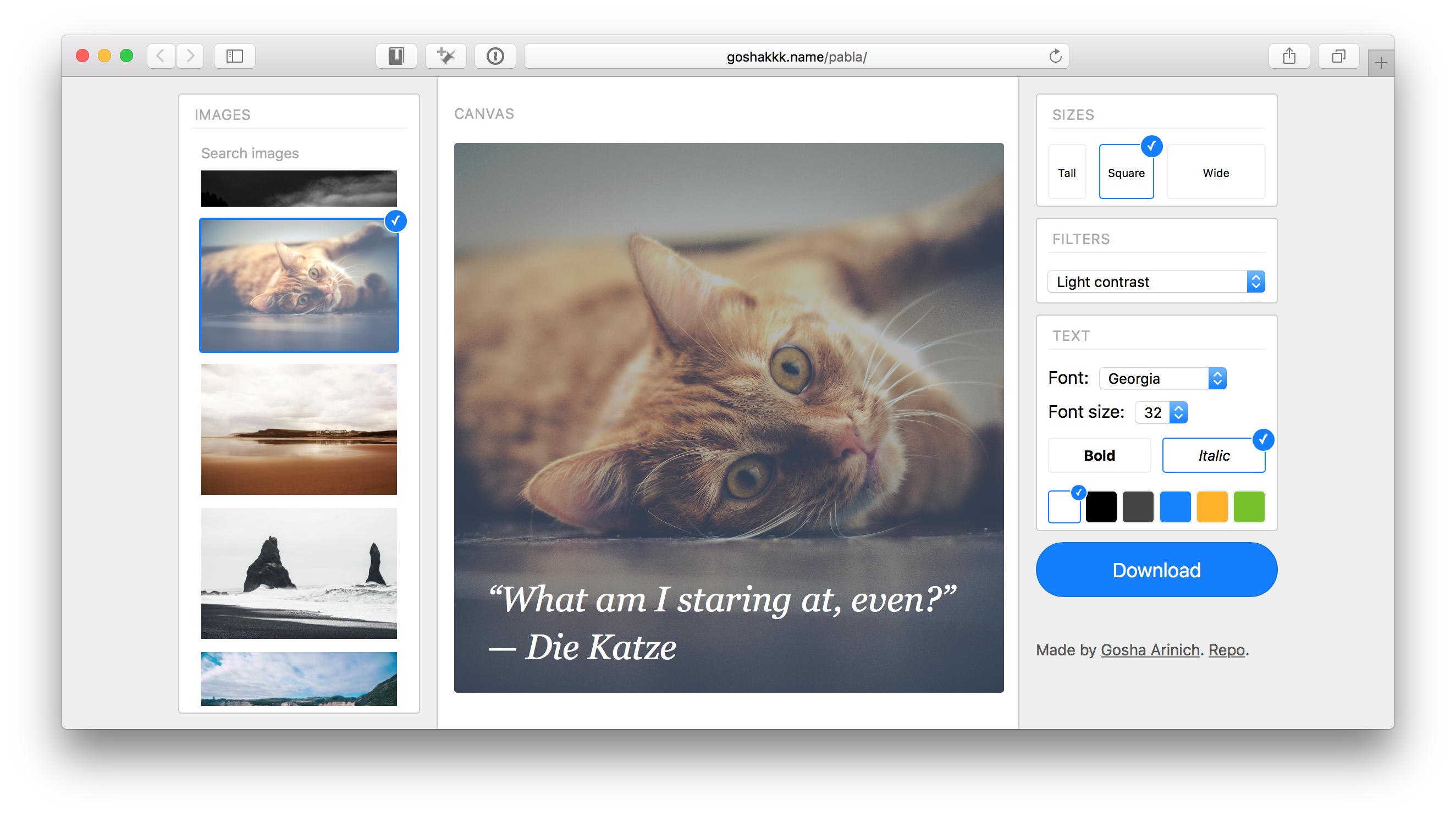Open a new tab with plus icon
The image size is (1456, 817).
tap(1380, 63)
